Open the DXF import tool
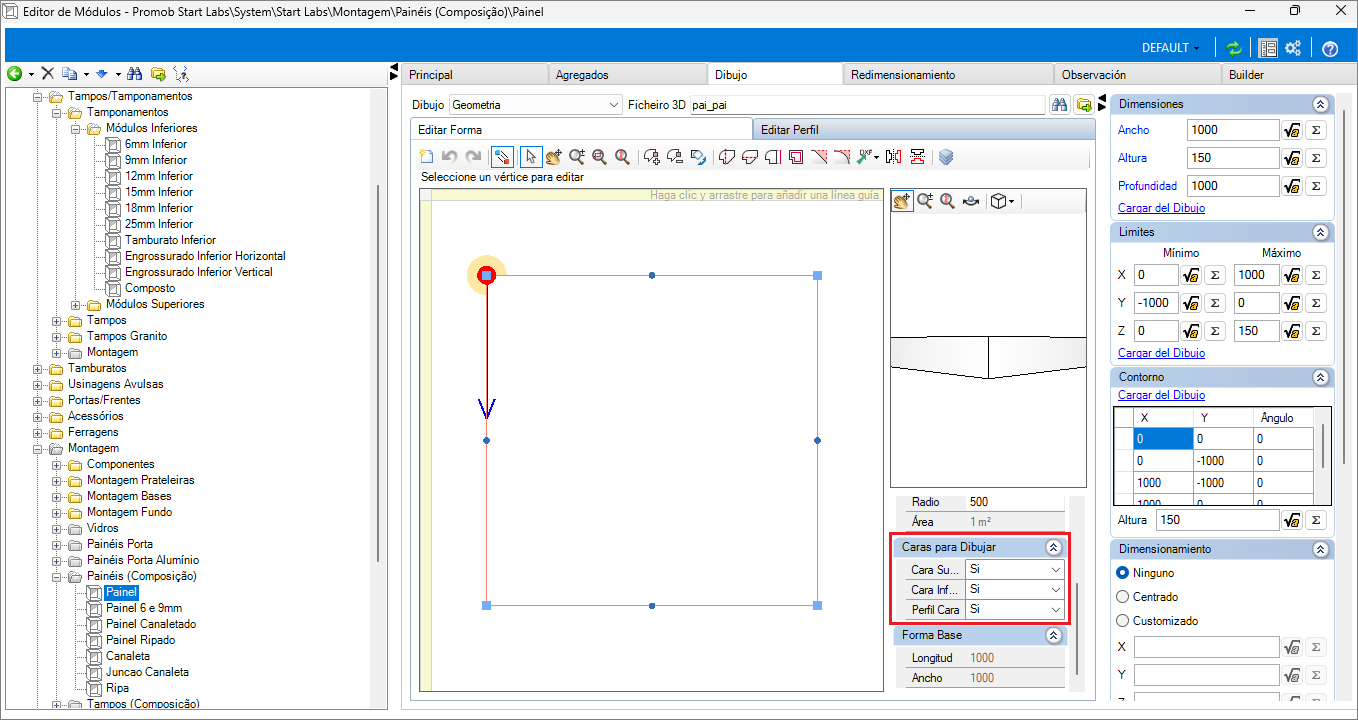The image size is (1358, 720). 867,156
